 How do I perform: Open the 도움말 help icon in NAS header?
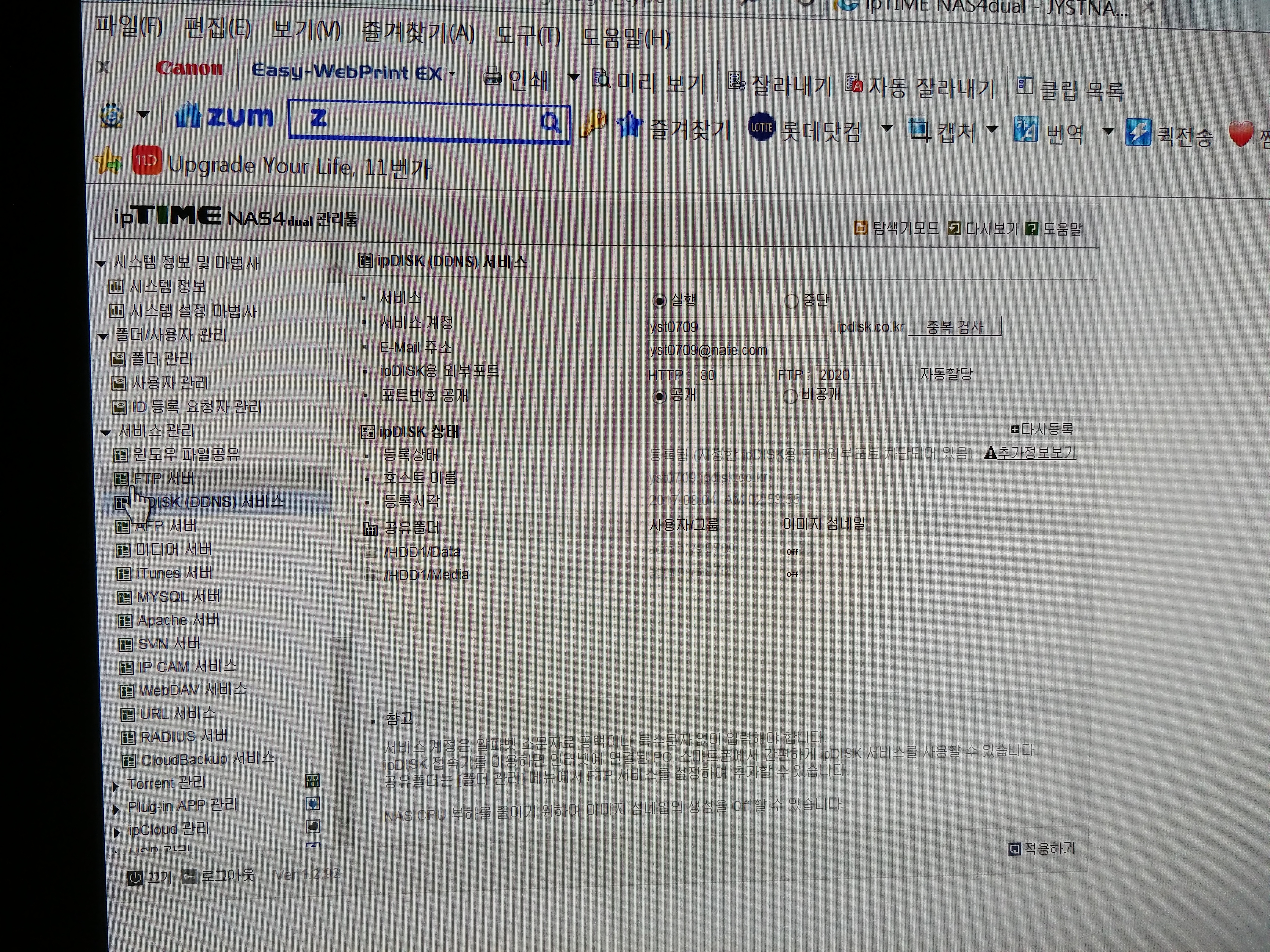1032,229
